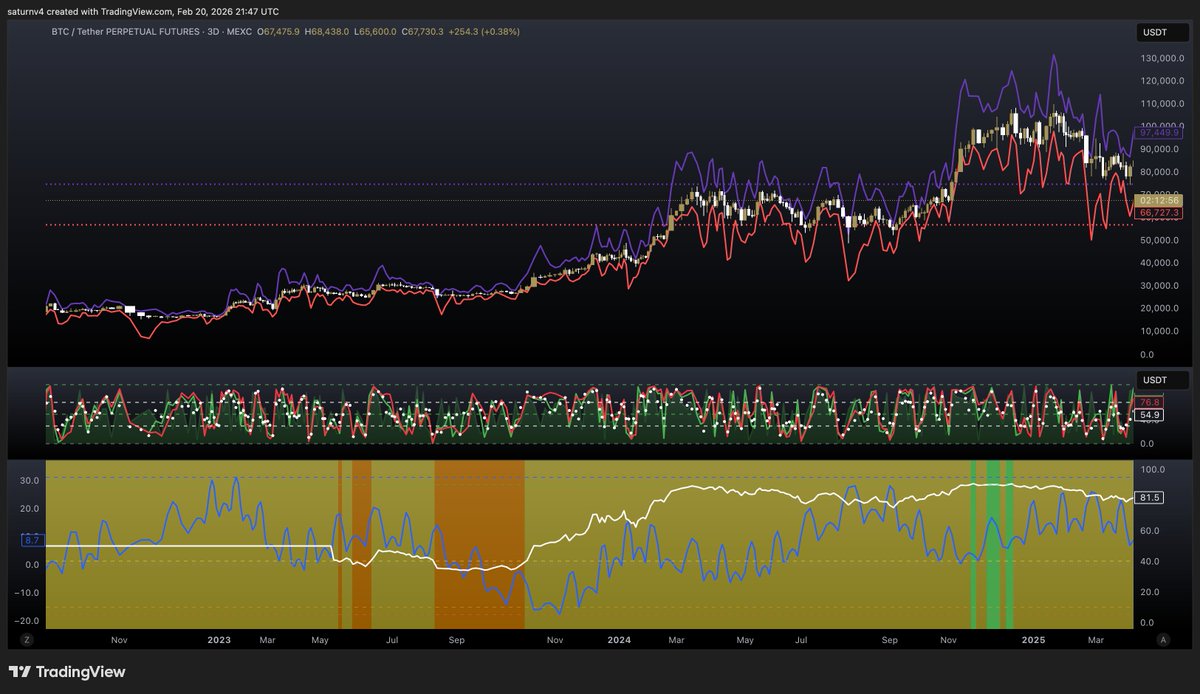1200x694 pixels.
Task: Click the low value L65,600.0
Action: [375, 32]
